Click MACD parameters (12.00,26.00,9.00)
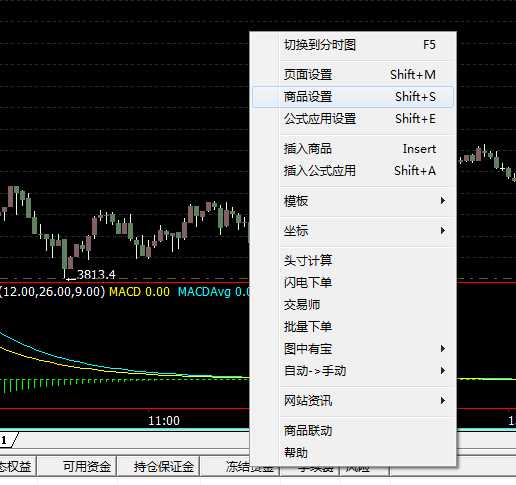Screen dimensions: 516x485 pos(52,292)
